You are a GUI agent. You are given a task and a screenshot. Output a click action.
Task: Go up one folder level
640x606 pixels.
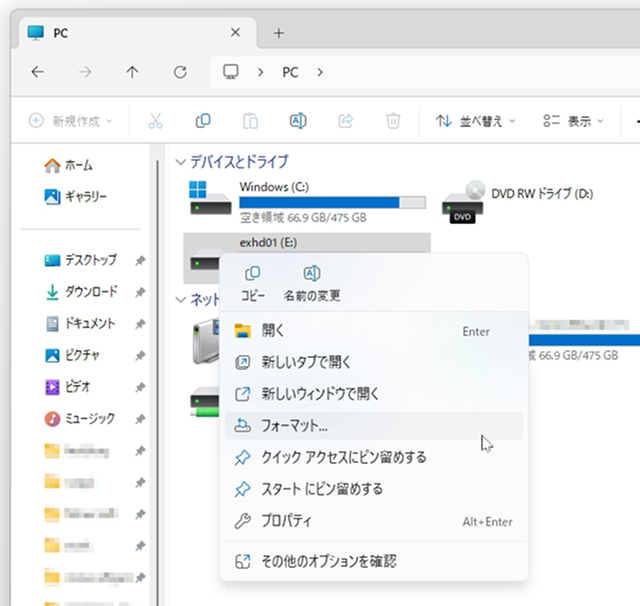[132, 72]
